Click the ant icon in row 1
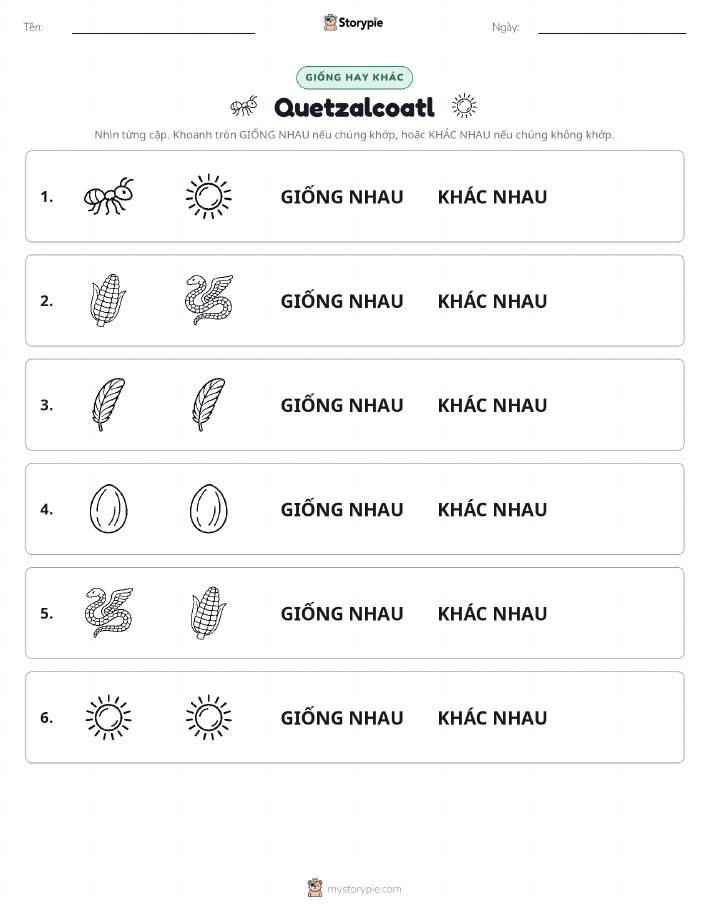 (x=109, y=196)
